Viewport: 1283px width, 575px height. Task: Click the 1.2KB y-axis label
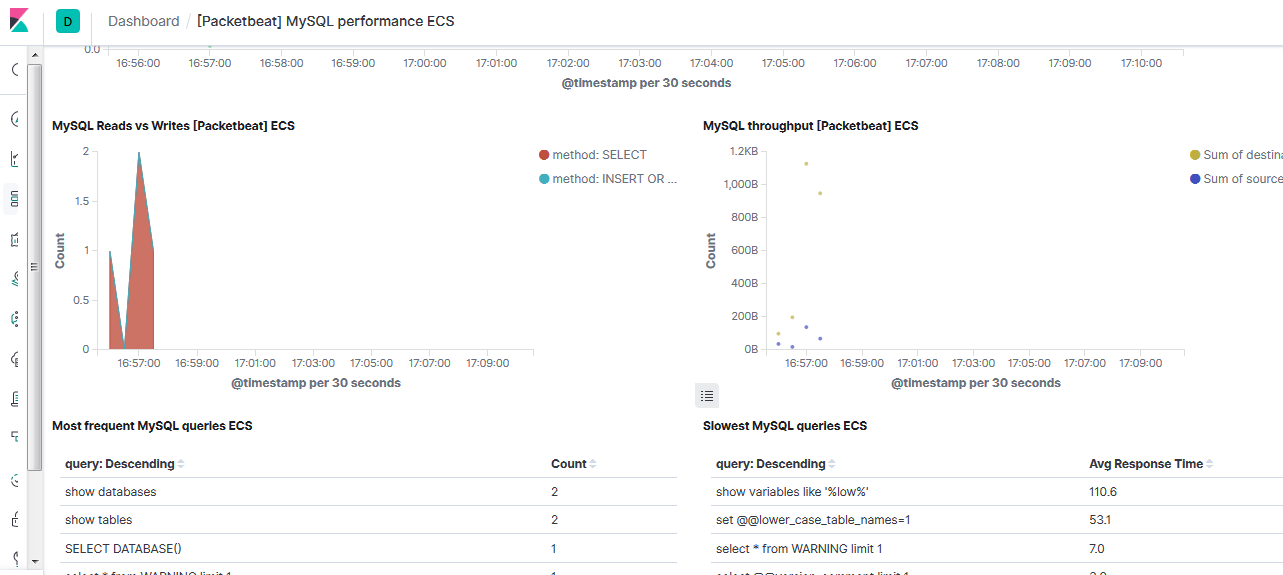point(744,151)
